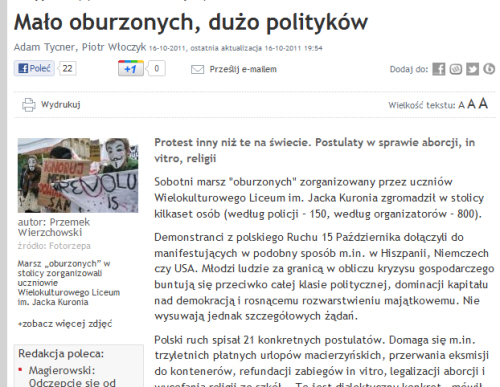
Task: Open the Wydrukuj print link
Action: point(61,105)
